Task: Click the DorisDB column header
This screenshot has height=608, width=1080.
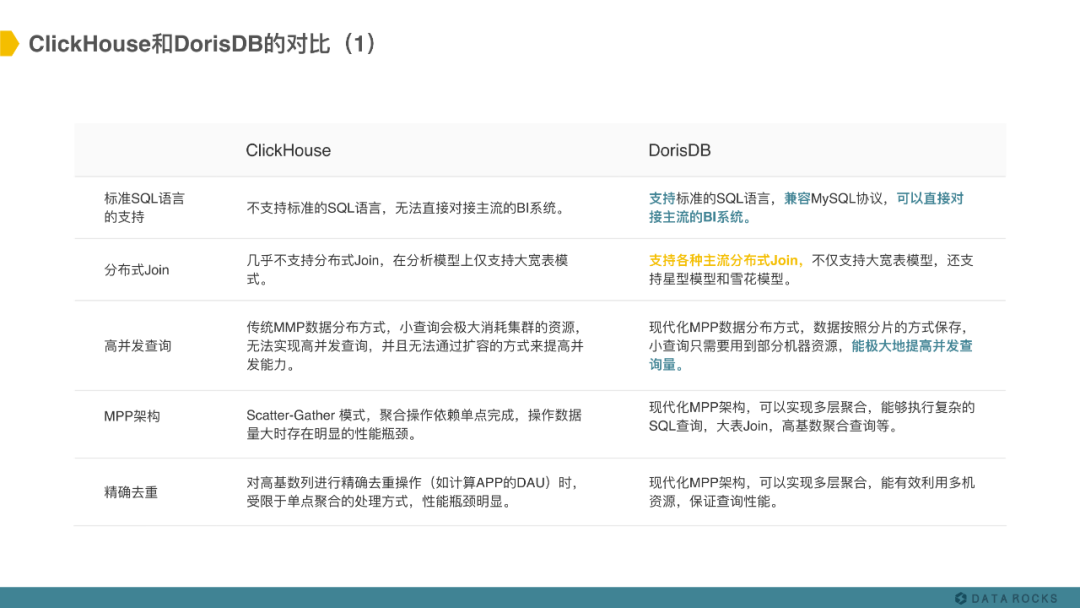Action: pos(679,150)
